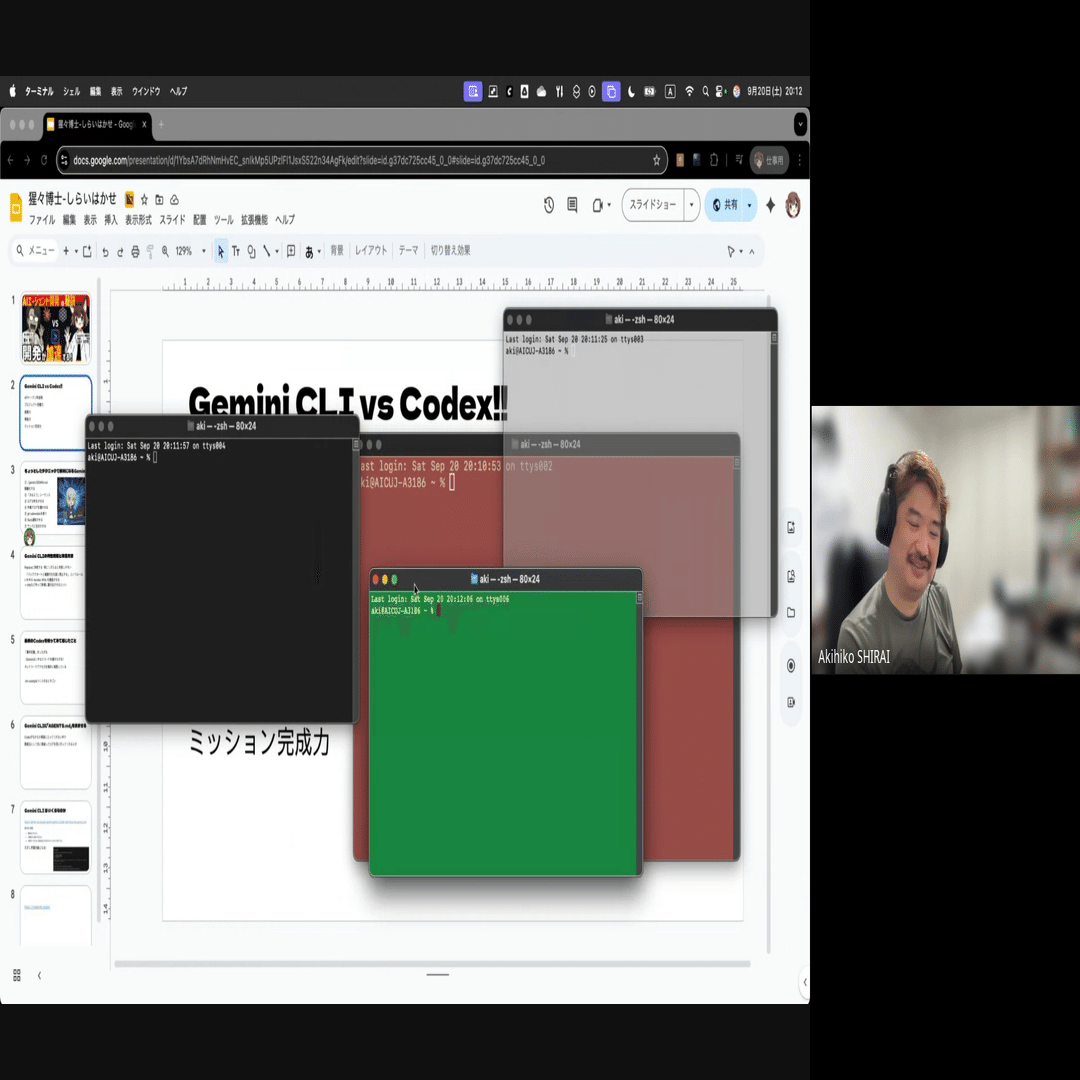Click the record circle icon in side panel

click(x=791, y=665)
